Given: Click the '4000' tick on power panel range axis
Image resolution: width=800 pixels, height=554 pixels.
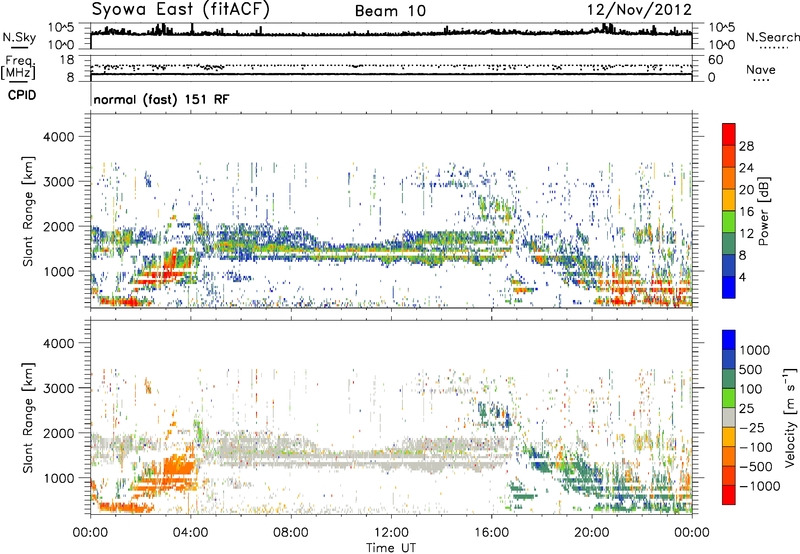Looking at the screenshot, I should click(x=58, y=137).
